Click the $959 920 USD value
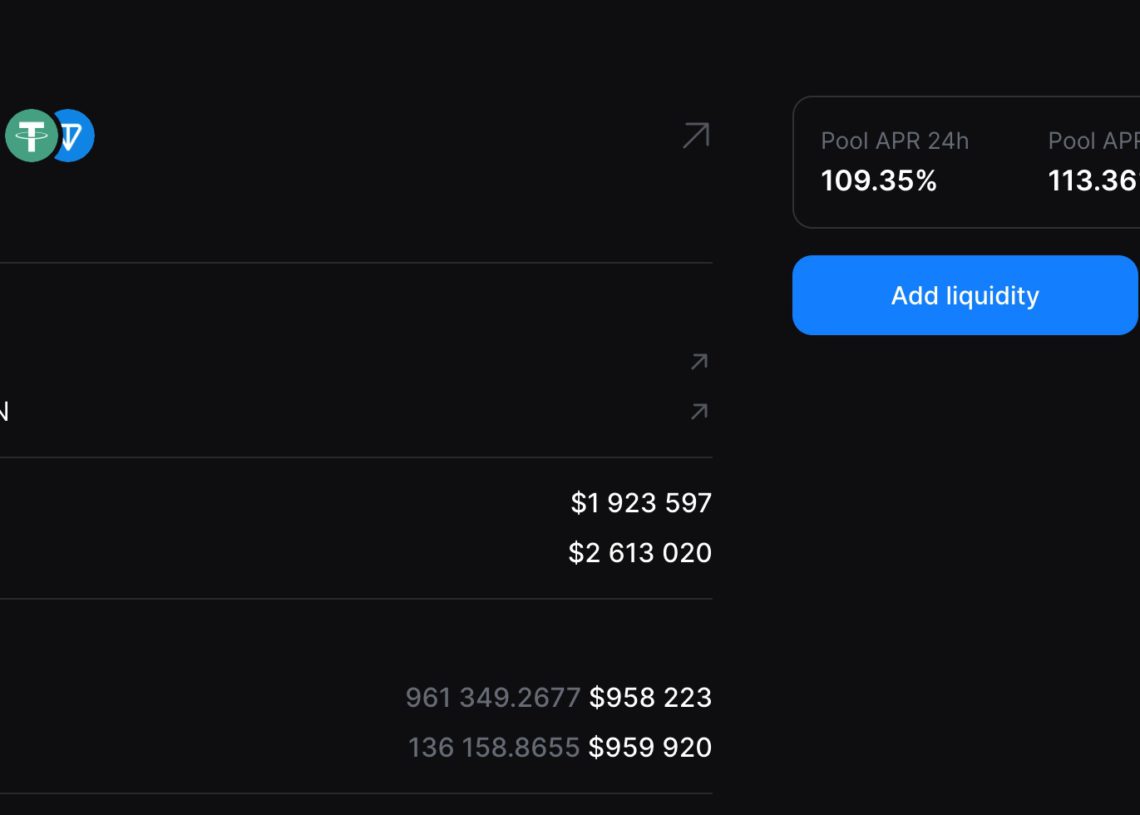This screenshot has width=1140, height=815. point(650,747)
